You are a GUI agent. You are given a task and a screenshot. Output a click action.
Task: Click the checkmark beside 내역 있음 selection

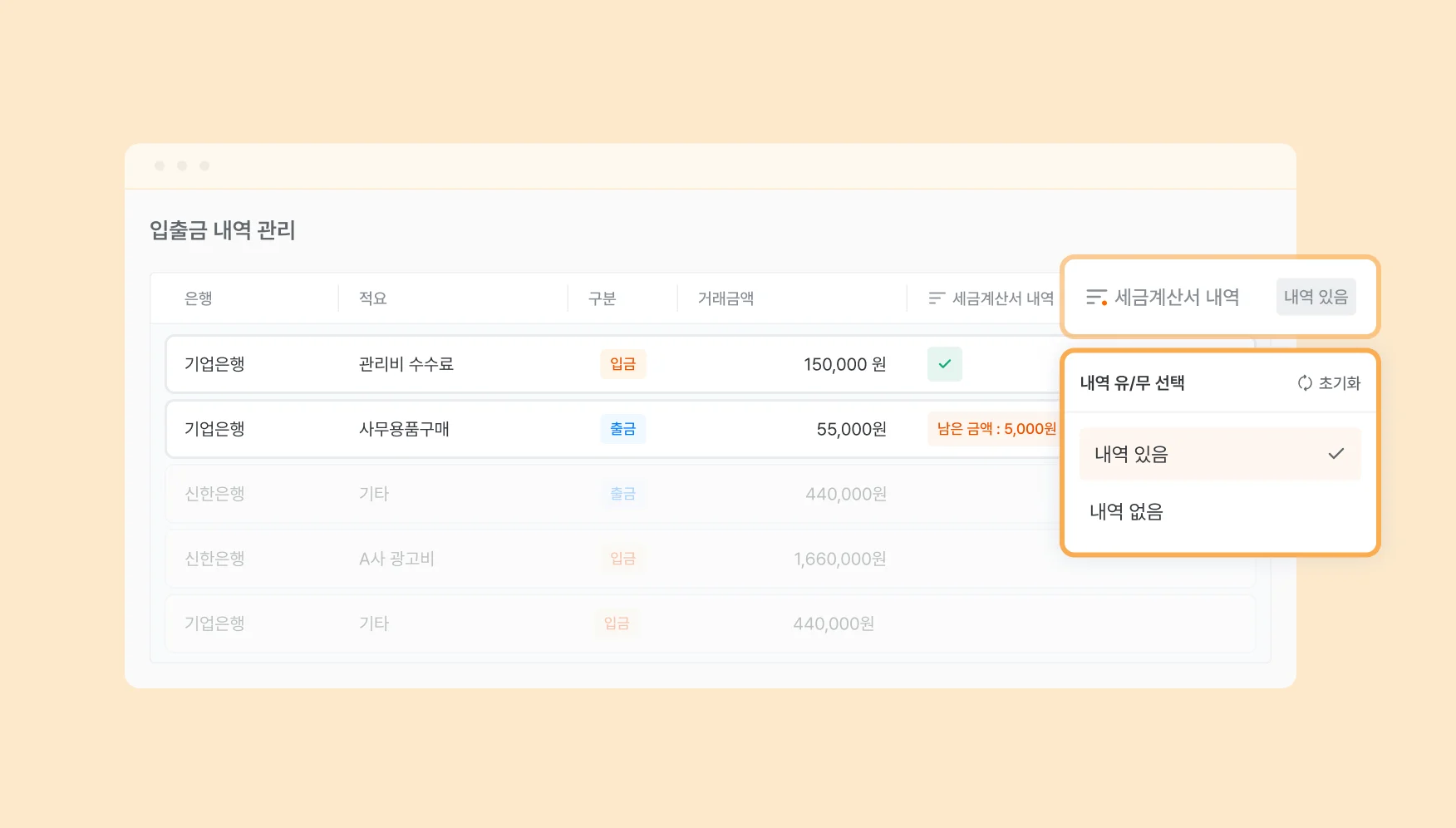coord(1335,454)
